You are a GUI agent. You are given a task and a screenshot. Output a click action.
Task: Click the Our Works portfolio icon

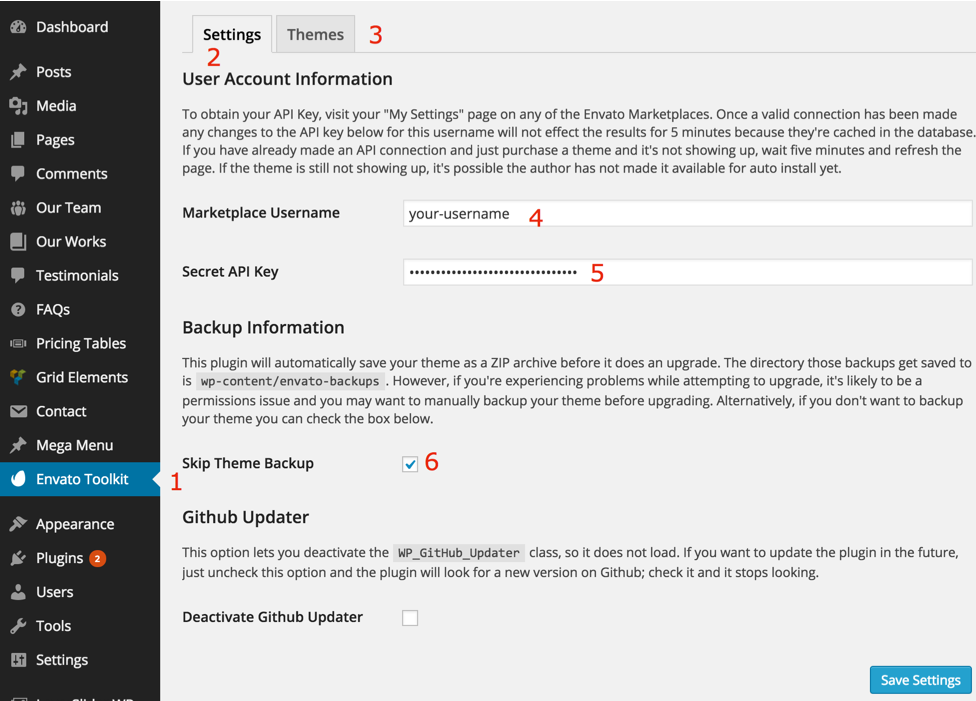click(x=19, y=242)
